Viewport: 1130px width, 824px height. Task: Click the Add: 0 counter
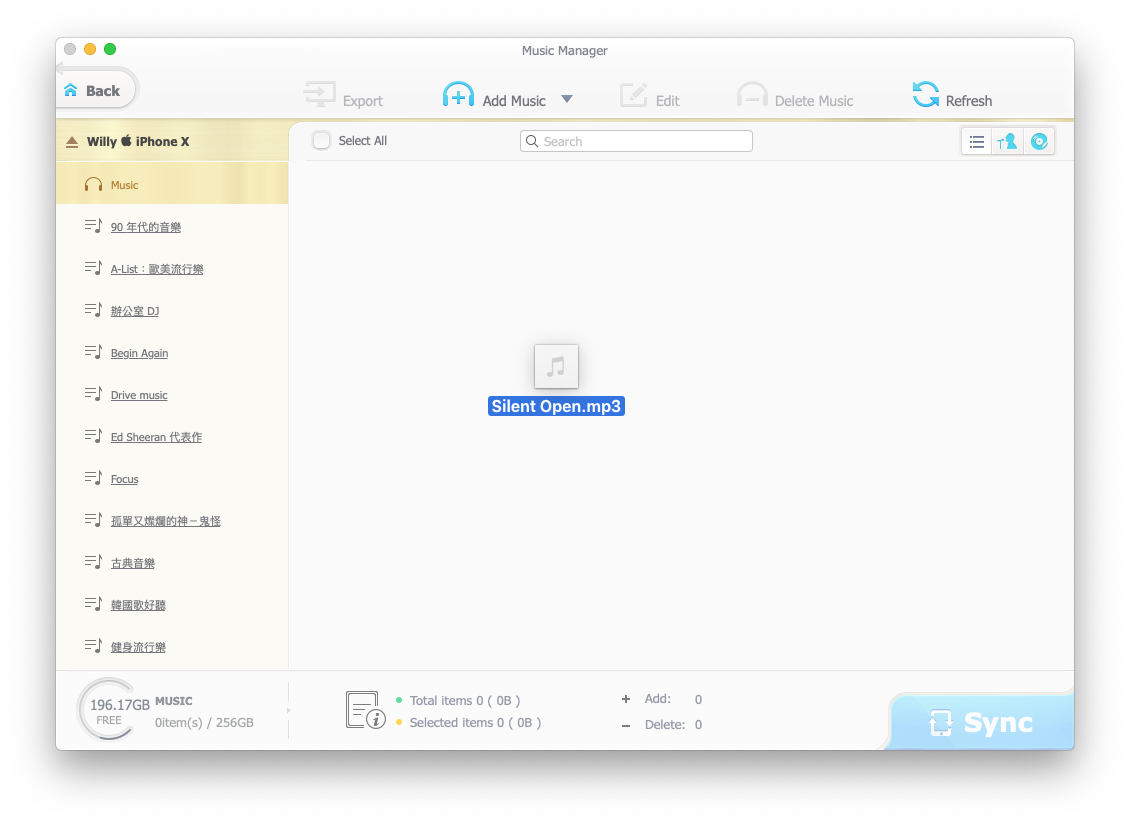coord(662,699)
